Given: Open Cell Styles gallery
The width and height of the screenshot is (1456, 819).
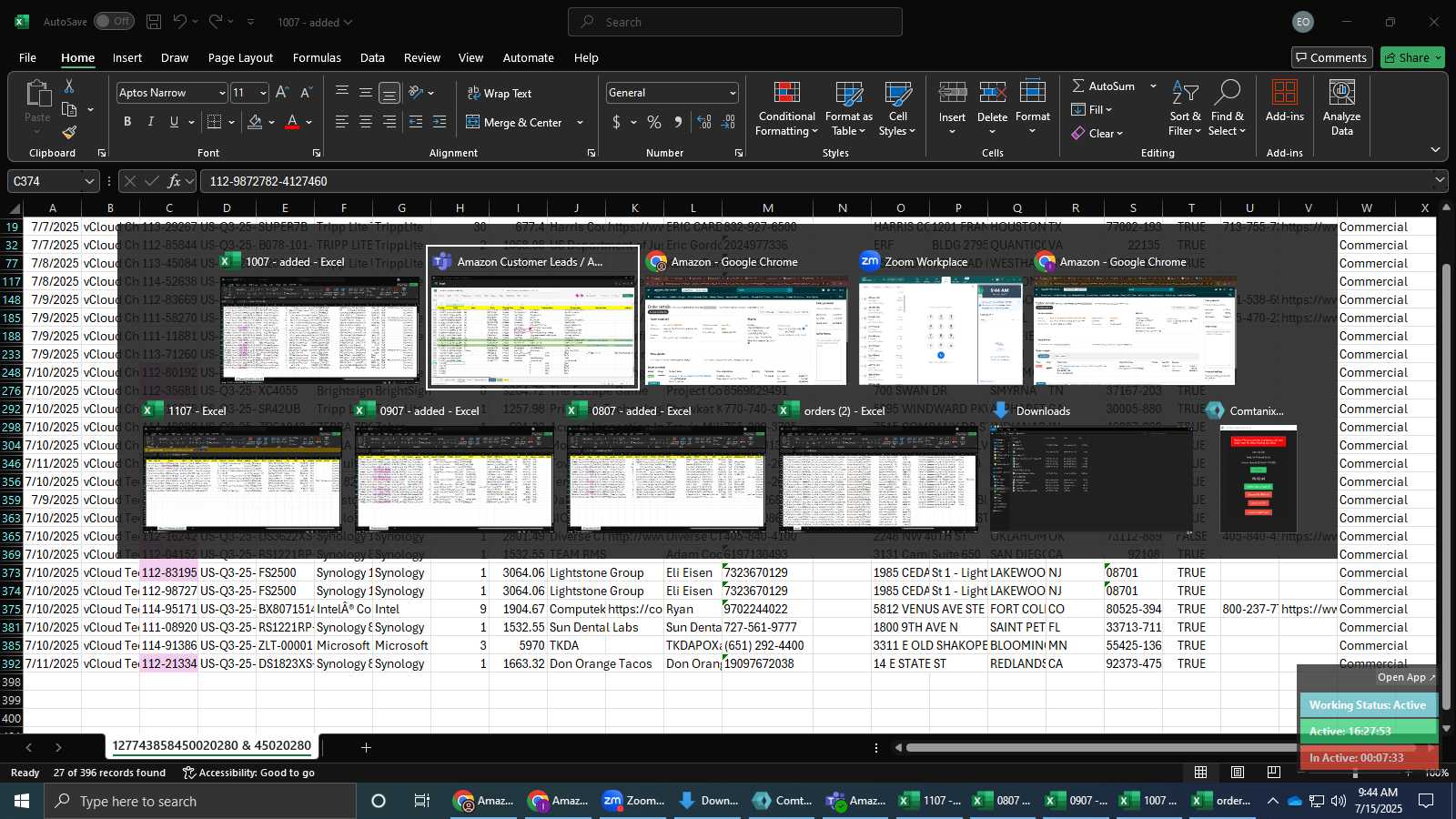Looking at the screenshot, I should pos(897,109).
